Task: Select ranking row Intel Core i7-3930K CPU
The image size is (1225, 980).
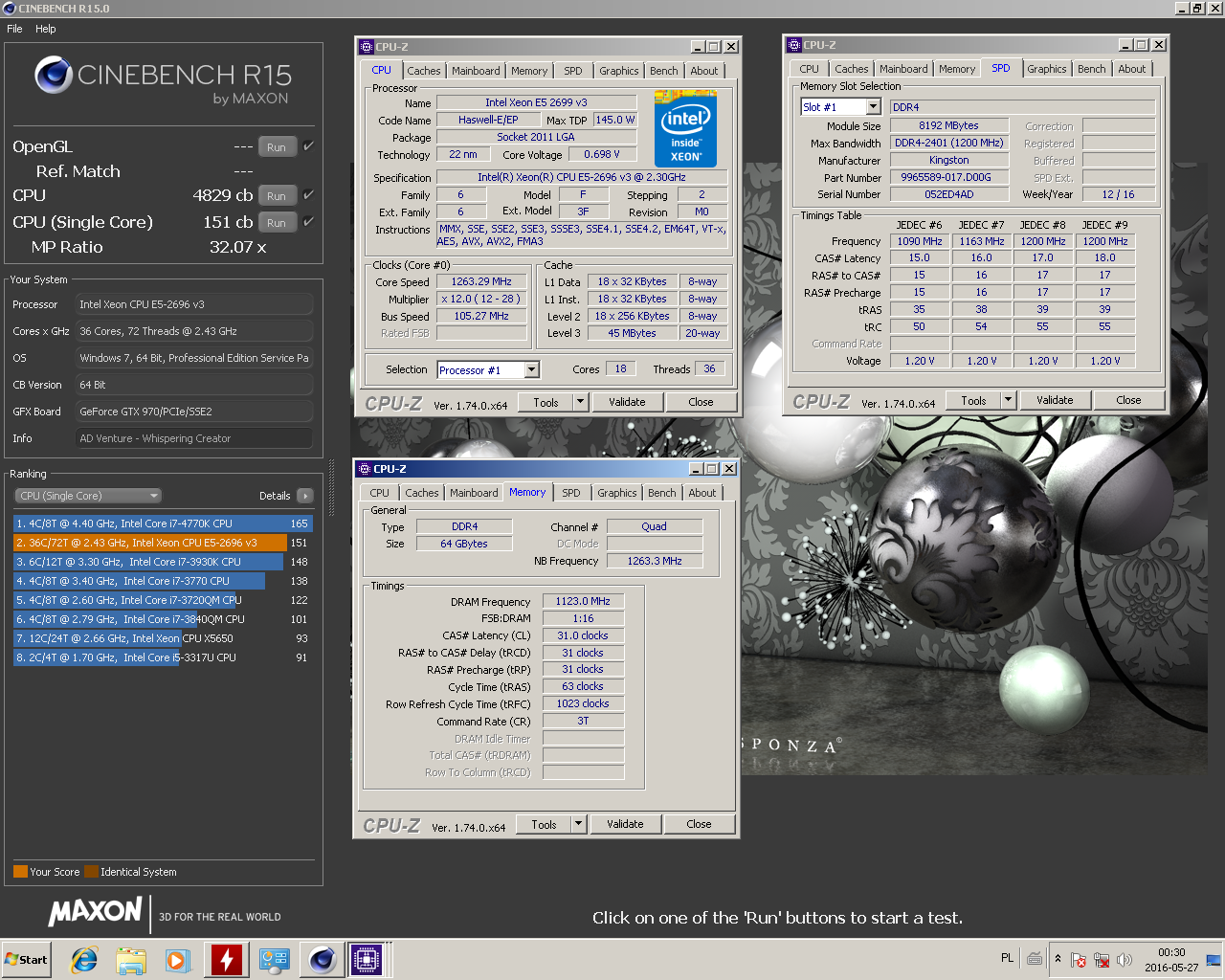Action: [x=163, y=562]
